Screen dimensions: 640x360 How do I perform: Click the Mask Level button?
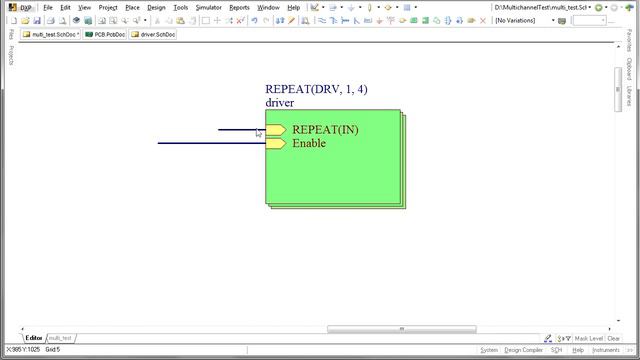coord(588,338)
